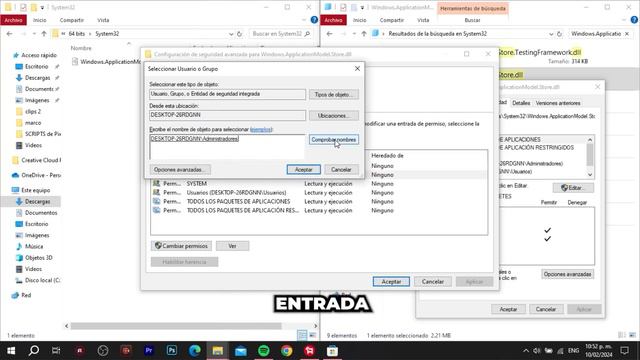Click Aceptar in properties window
The image size is (640, 360).
click(x=508, y=309)
